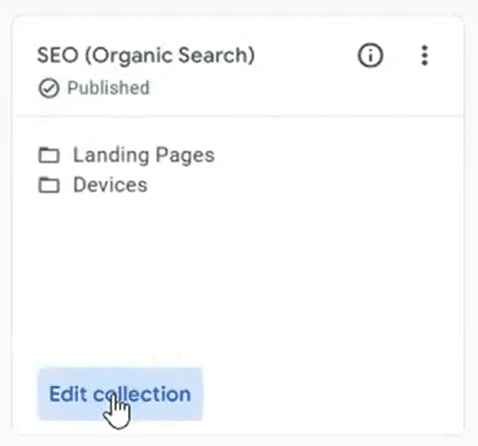478x446 pixels.
Task: Open the three-dot more options menu
Action: coord(424,55)
